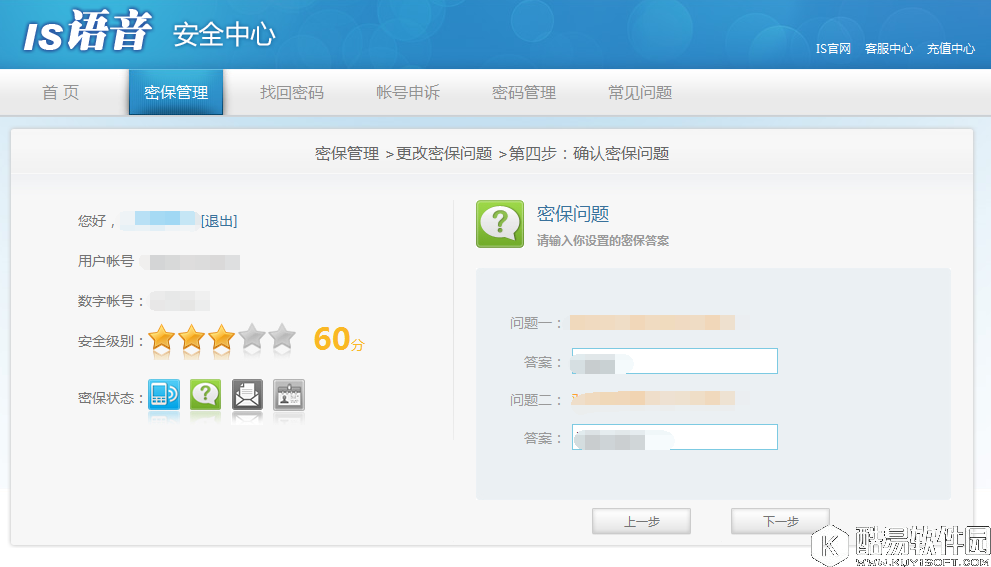Focus the answer field under 问题一
The image size is (991, 567).
tap(674, 361)
